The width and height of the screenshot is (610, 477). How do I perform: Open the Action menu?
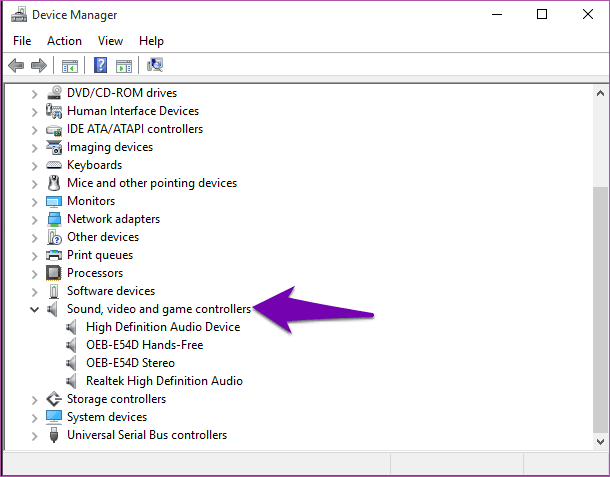(x=64, y=41)
